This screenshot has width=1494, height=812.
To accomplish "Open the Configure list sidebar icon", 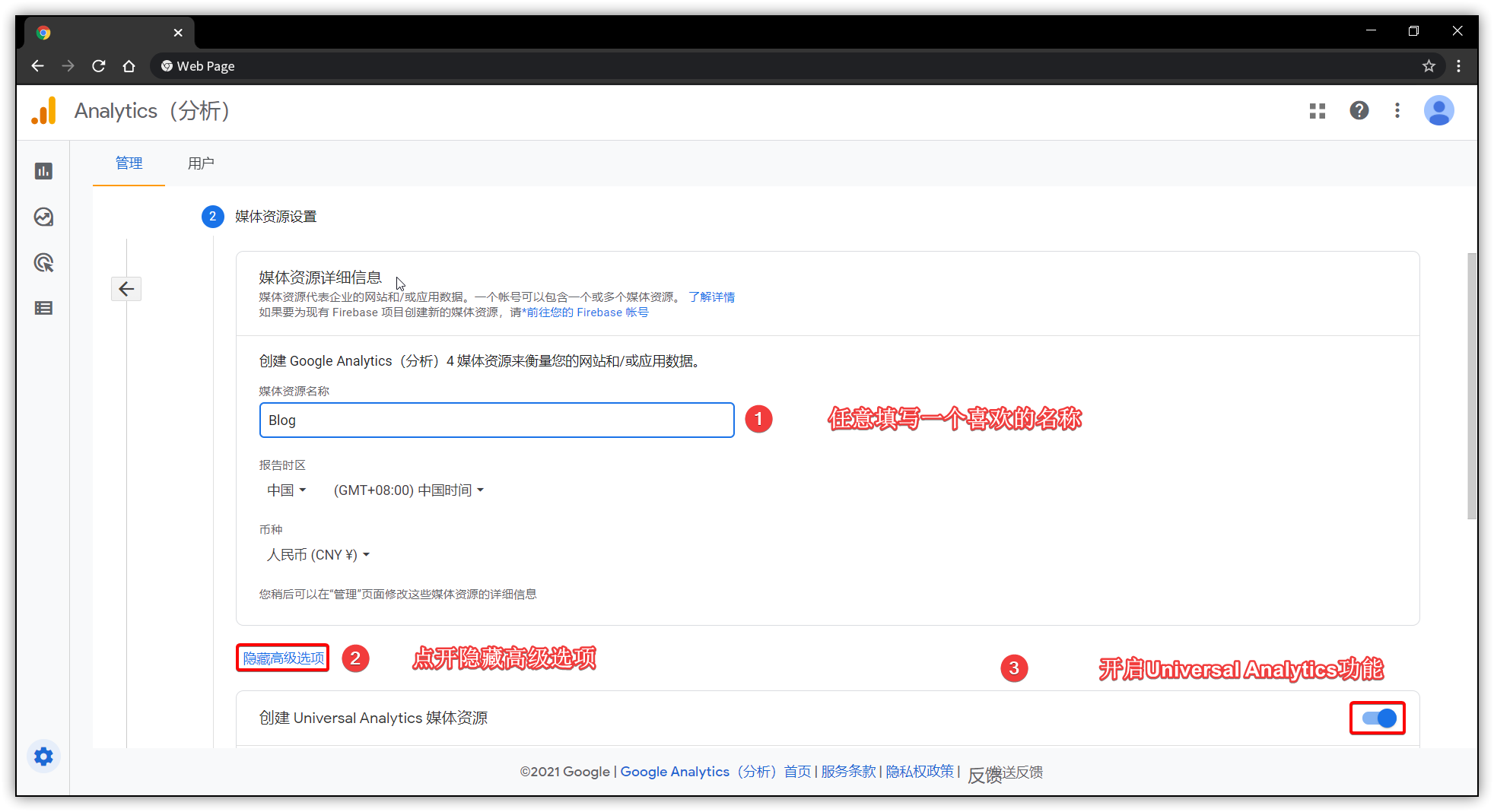I will point(43,308).
